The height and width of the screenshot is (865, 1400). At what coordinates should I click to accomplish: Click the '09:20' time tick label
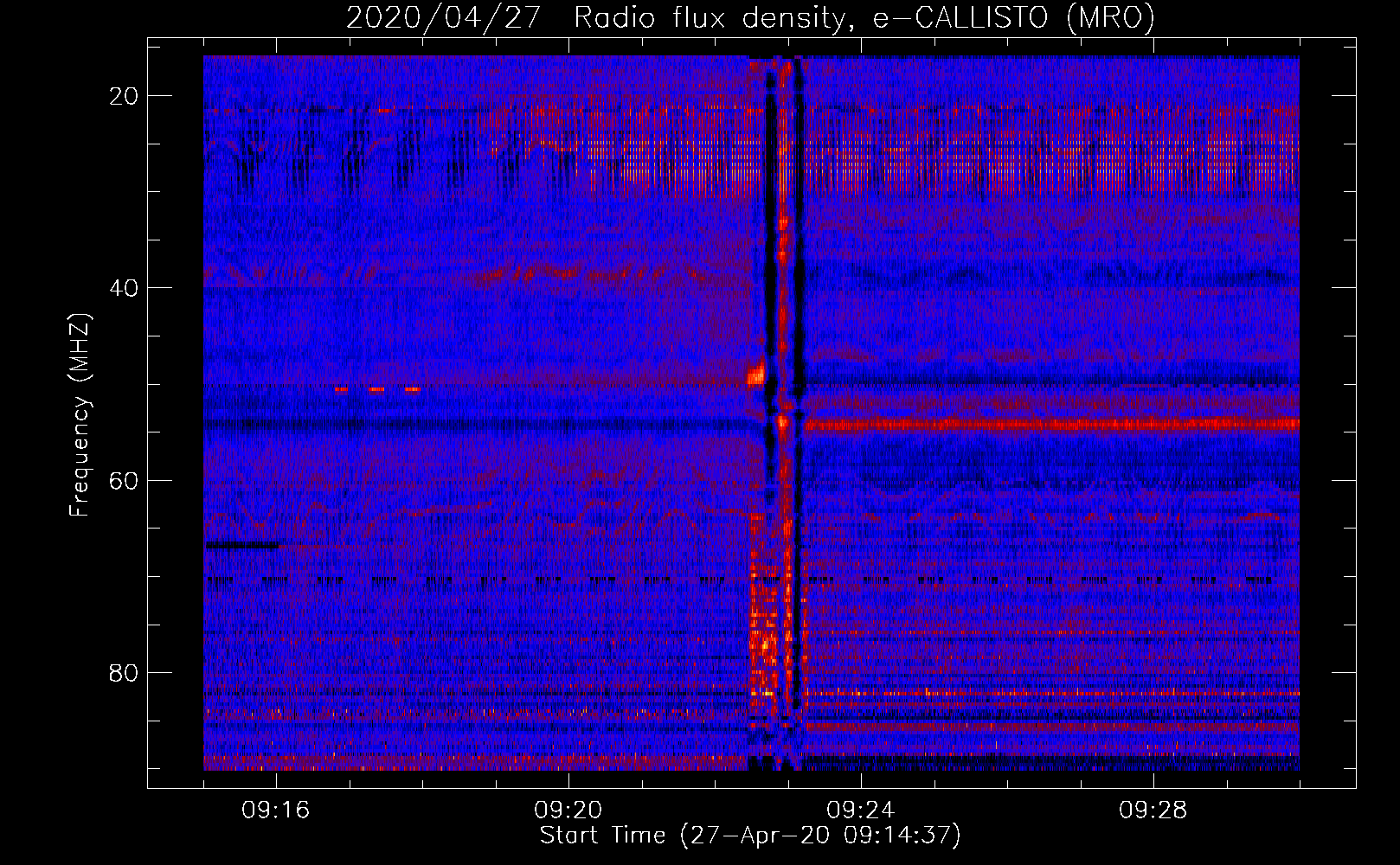[x=568, y=811]
